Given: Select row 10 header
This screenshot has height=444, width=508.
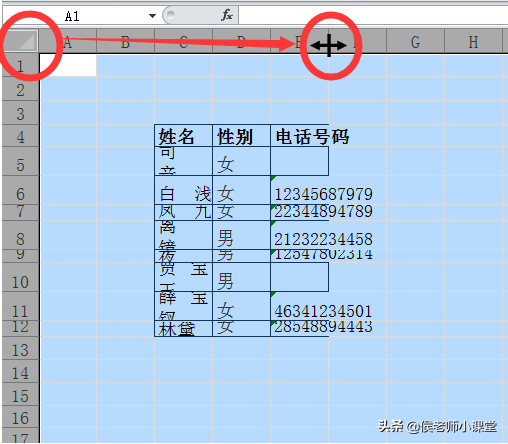Looking at the screenshot, I should 21,277.
